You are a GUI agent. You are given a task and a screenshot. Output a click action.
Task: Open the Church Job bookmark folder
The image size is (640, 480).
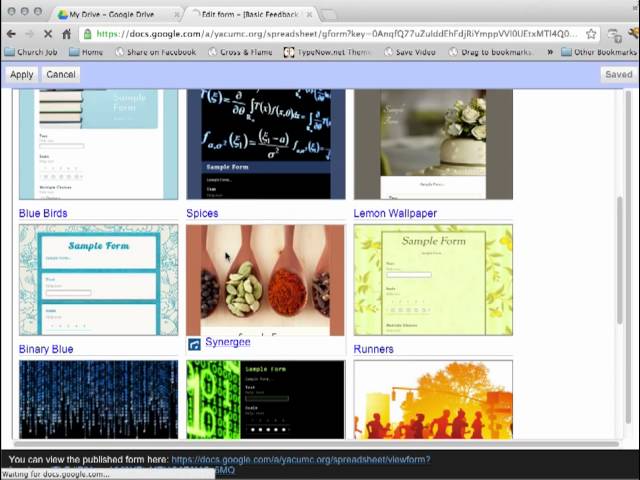point(31,52)
